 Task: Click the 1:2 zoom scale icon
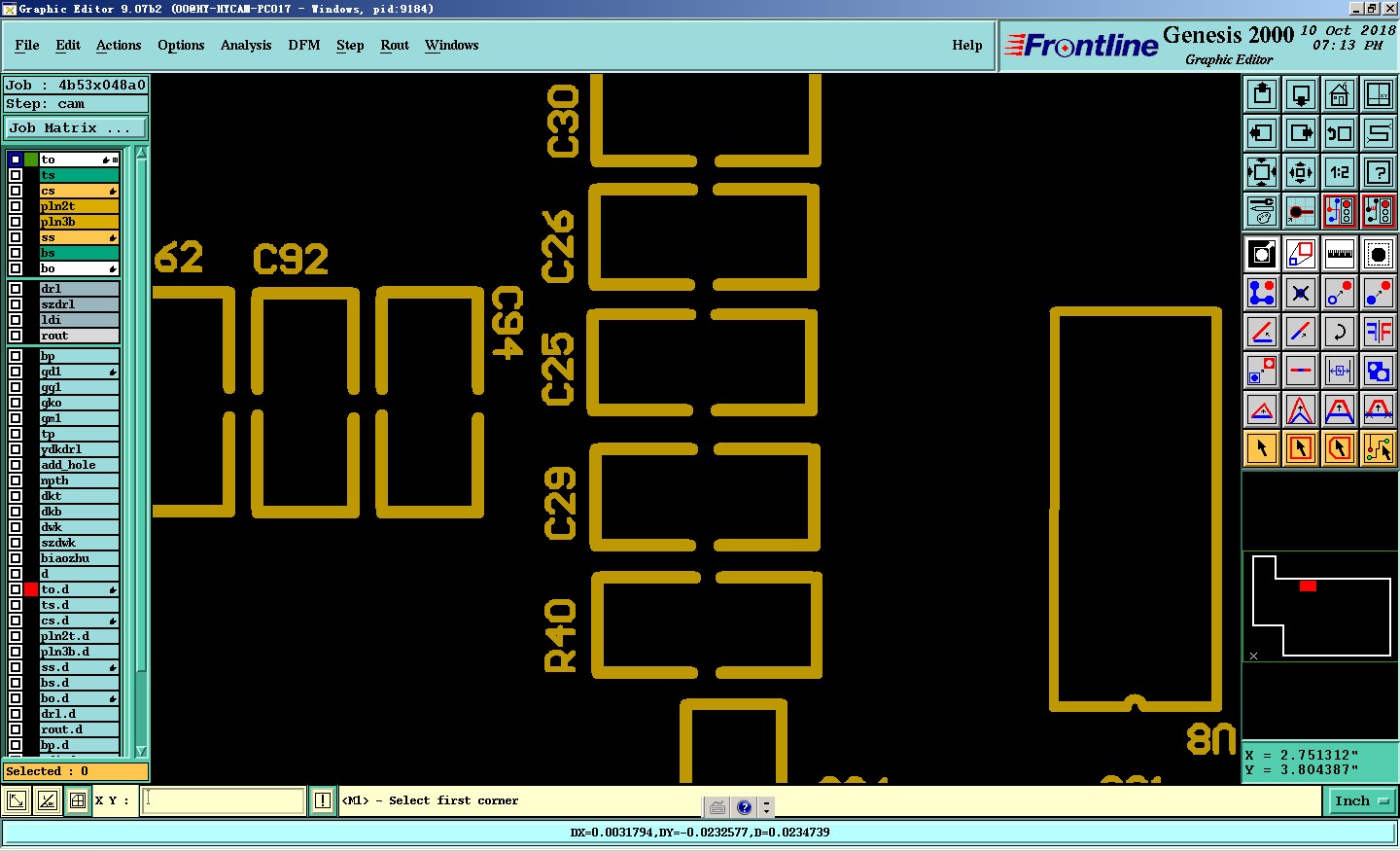pyautogui.click(x=1340, y=172)
